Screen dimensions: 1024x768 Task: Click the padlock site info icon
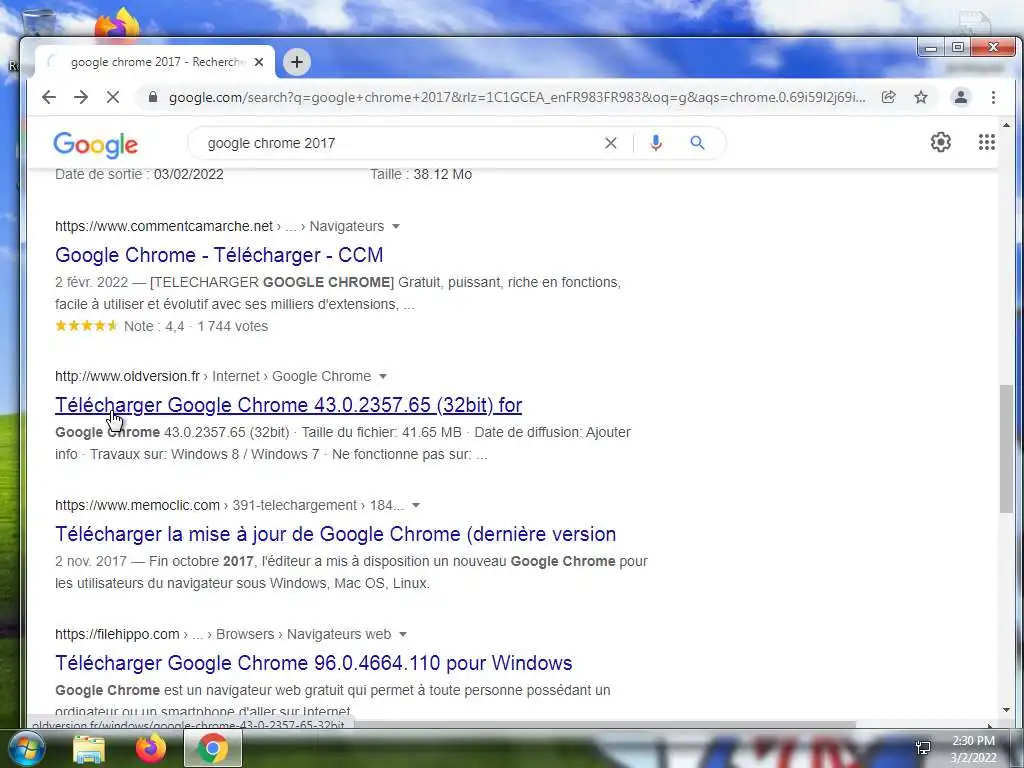click(x=153, y=97)
